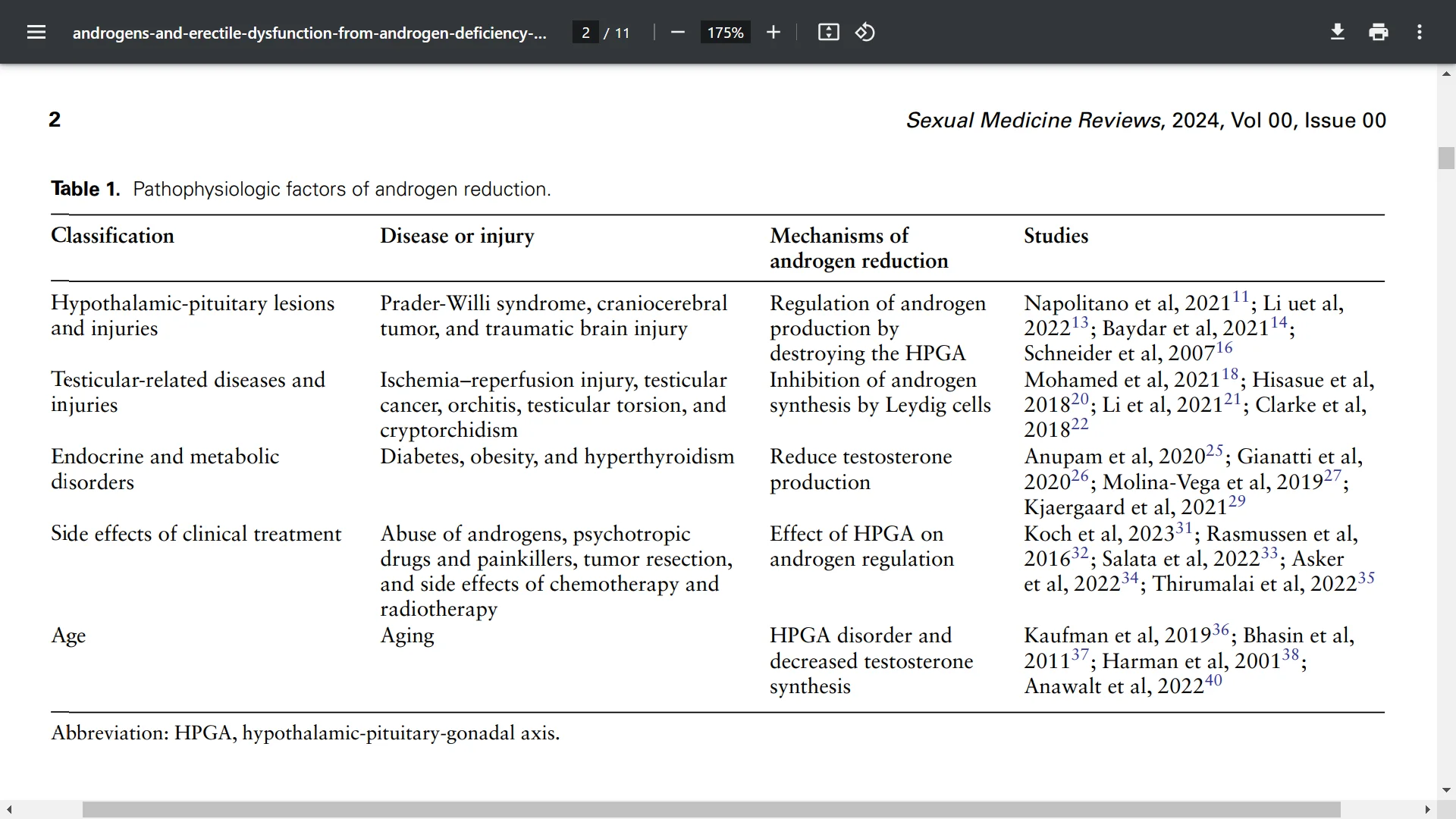Open reference 22 after Clarke et al, 2018
This screenshot has height=819, width=1456.
pyautogui.click(x=1080, y=424)
